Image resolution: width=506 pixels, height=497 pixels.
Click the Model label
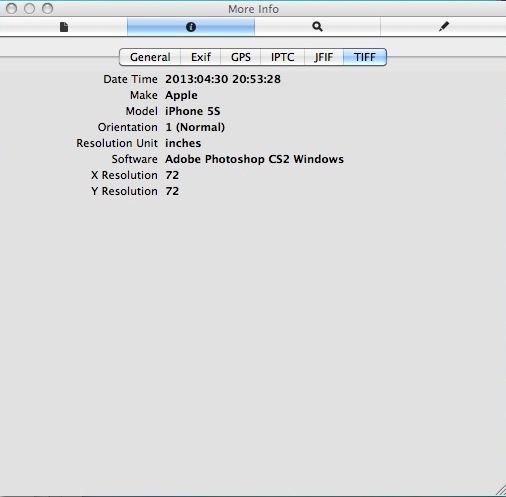tap(142, 111)
